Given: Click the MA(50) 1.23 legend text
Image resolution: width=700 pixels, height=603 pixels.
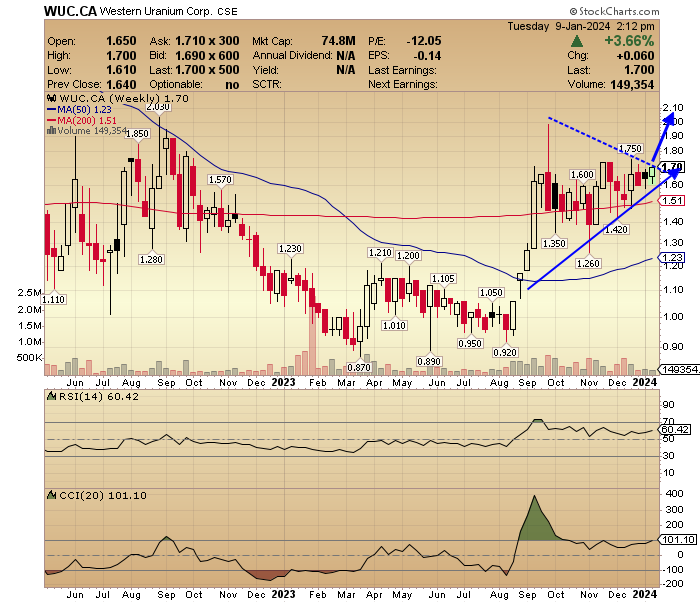Looking at the screenshot, I should pyautogui.click(x=84, y=109).
